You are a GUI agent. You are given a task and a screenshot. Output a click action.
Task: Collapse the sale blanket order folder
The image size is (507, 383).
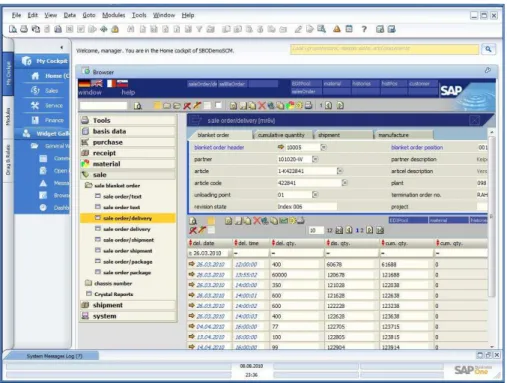pos(113,185)
